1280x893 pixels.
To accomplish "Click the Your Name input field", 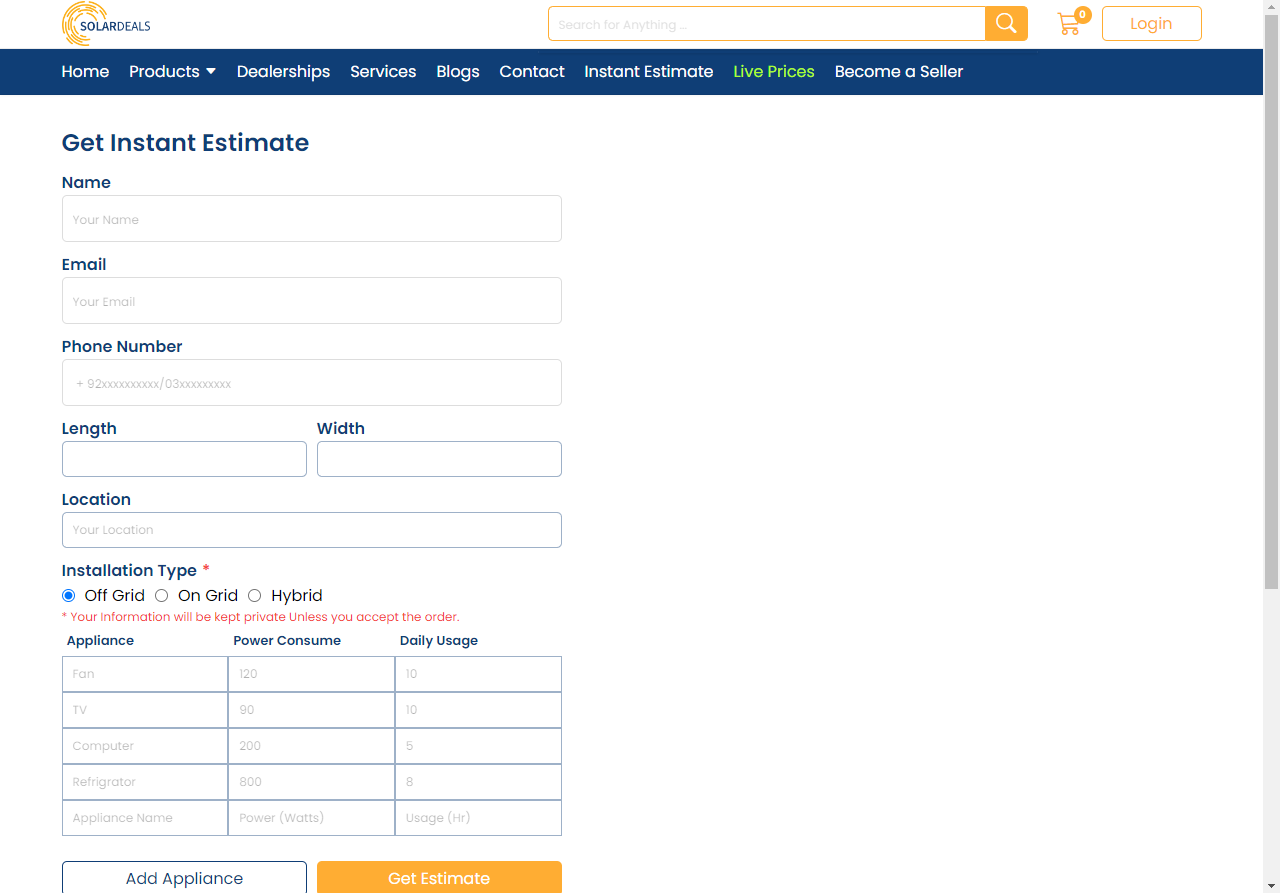I will (312, 218).
